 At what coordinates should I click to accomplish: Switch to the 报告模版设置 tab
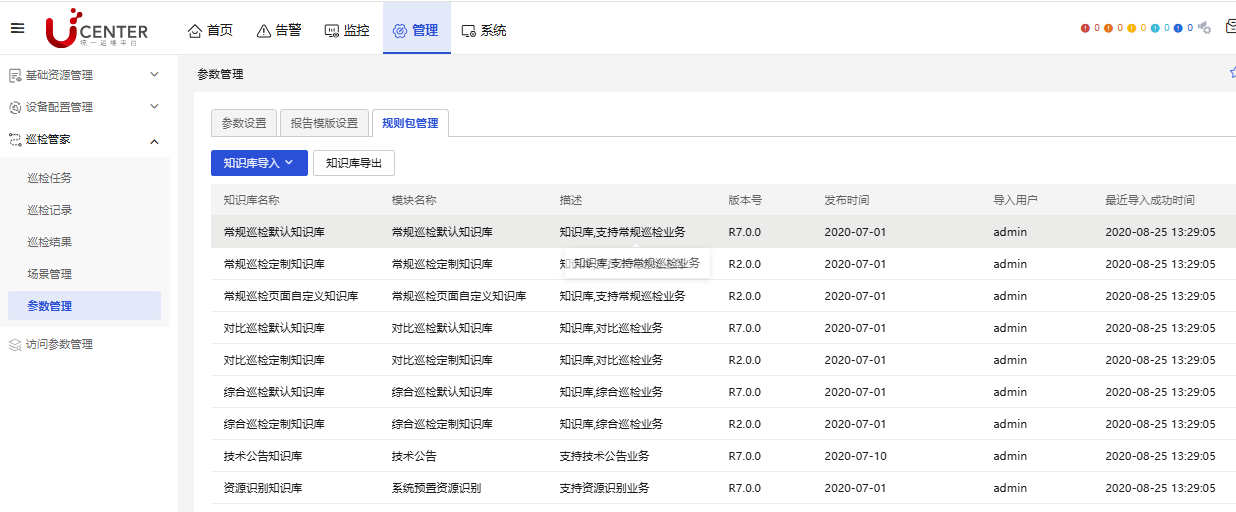(x=324, y=123)
